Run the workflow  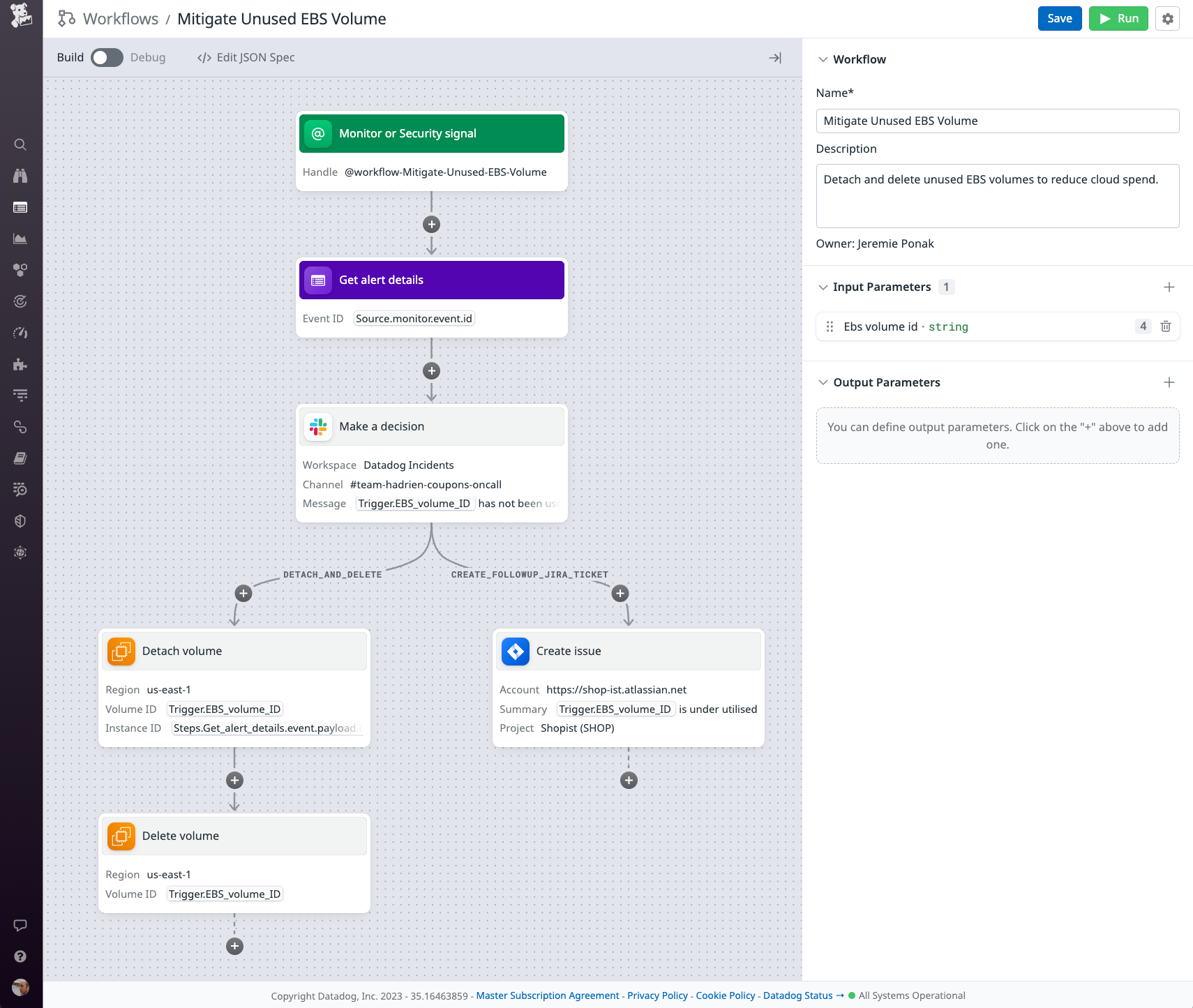(1118, 19)
